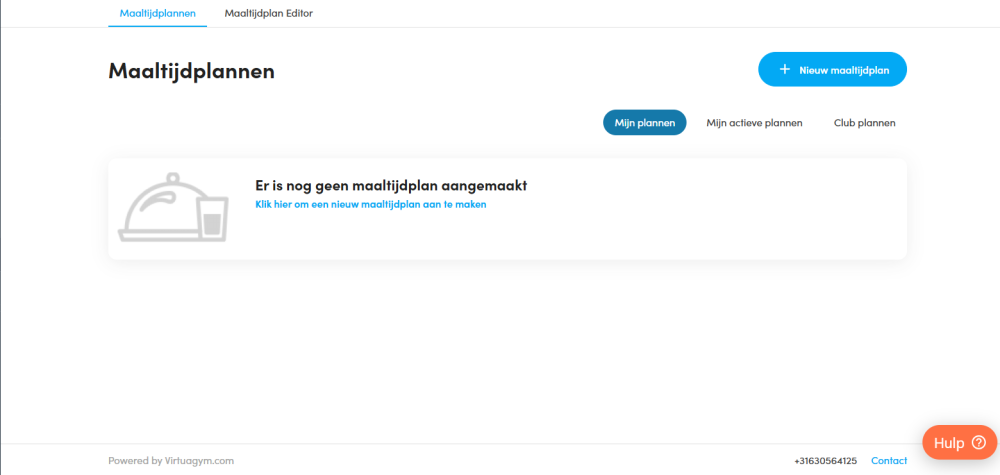
Task: Click phone number +31630564125
Action: tap(826, 460)
